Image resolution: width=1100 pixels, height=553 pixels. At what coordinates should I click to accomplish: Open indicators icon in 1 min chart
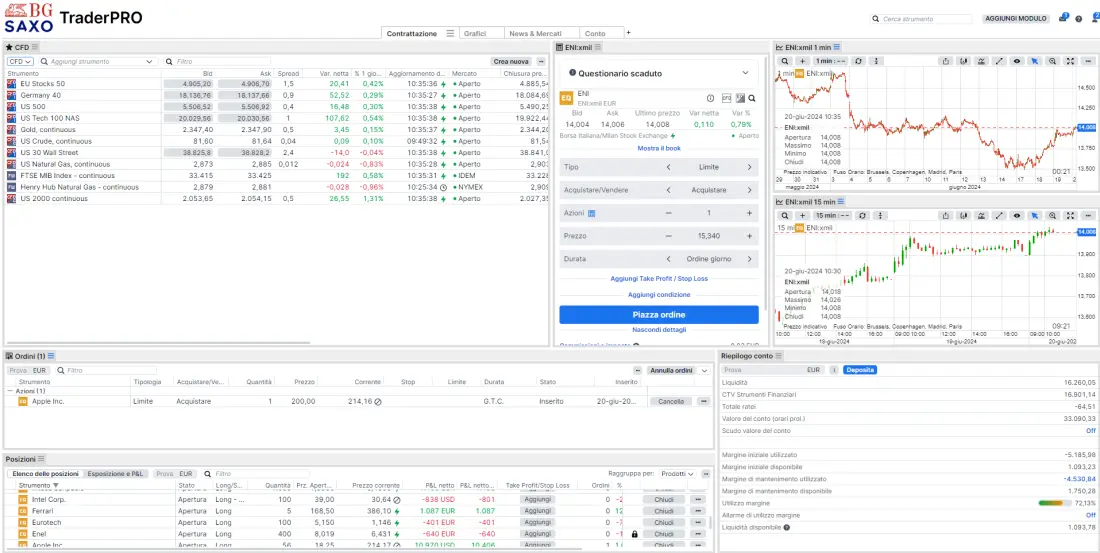pos(981,61)
